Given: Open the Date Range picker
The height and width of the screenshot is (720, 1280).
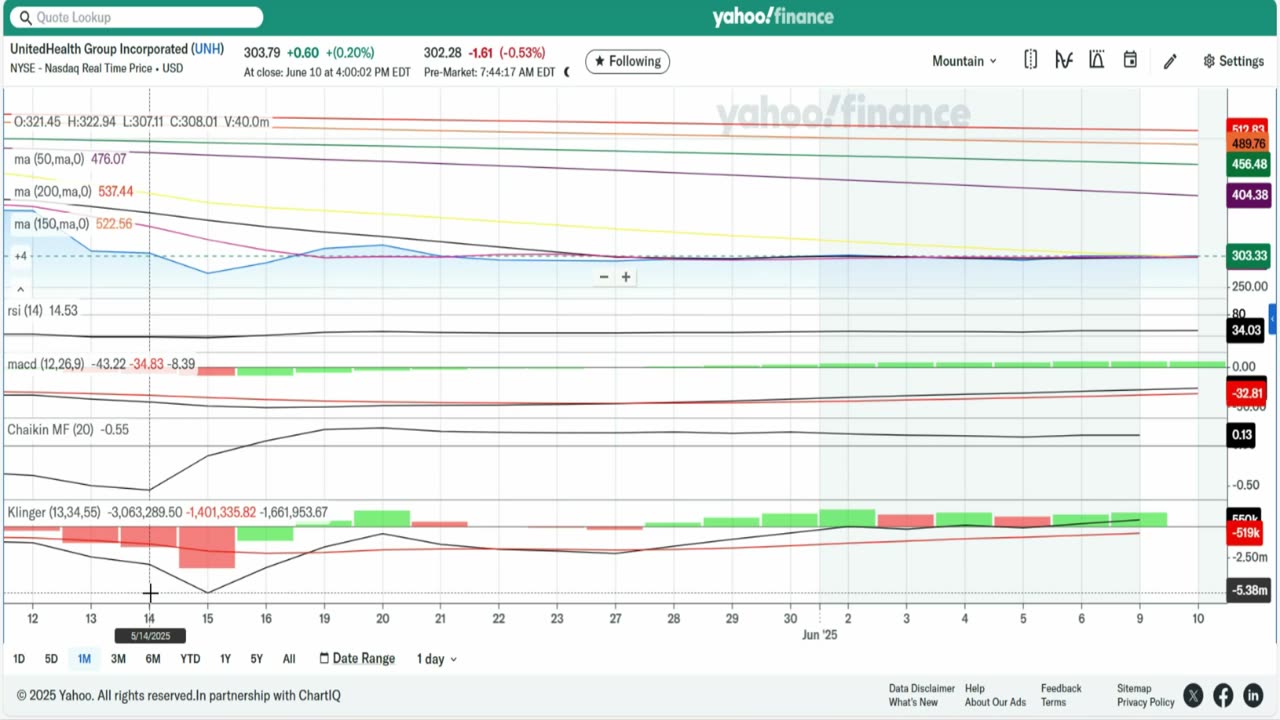Looking at the screenshot, I should (x=357, y=658).
